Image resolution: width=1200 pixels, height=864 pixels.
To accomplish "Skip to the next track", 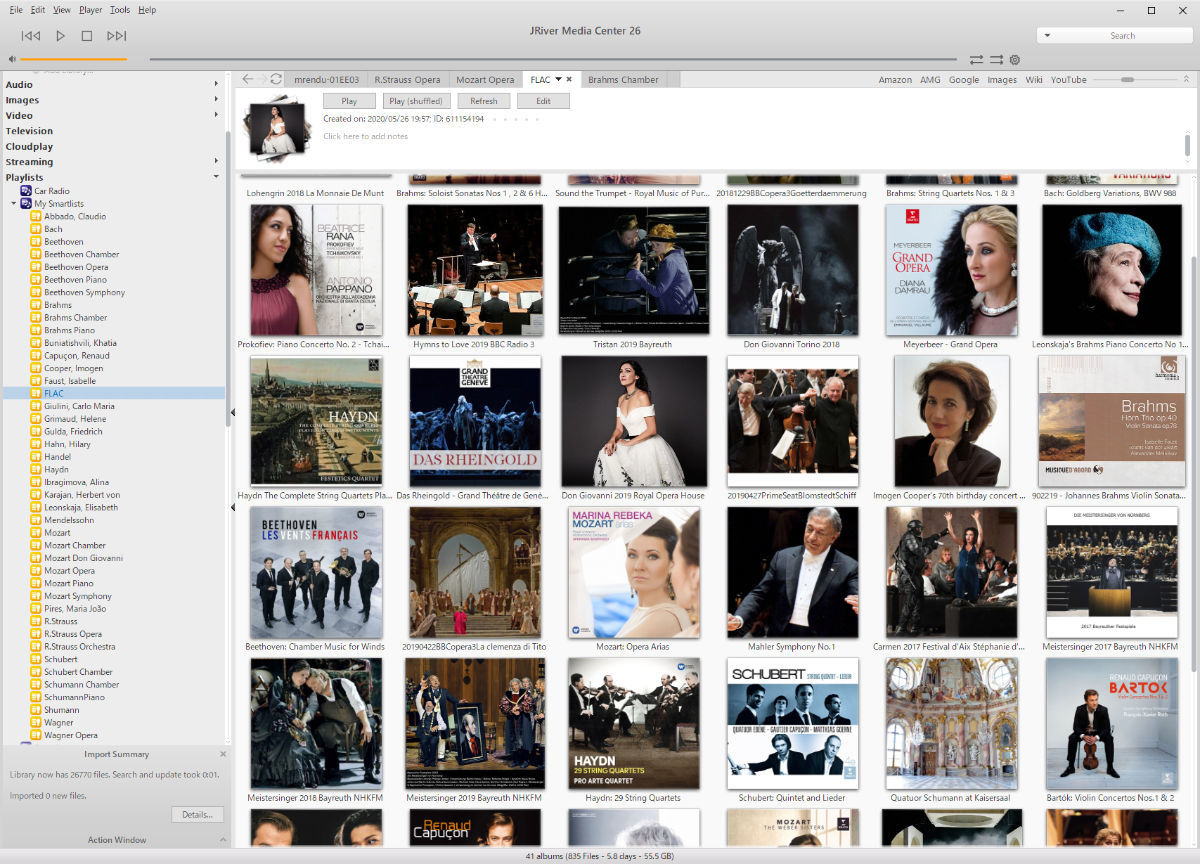I will (116, 36).
